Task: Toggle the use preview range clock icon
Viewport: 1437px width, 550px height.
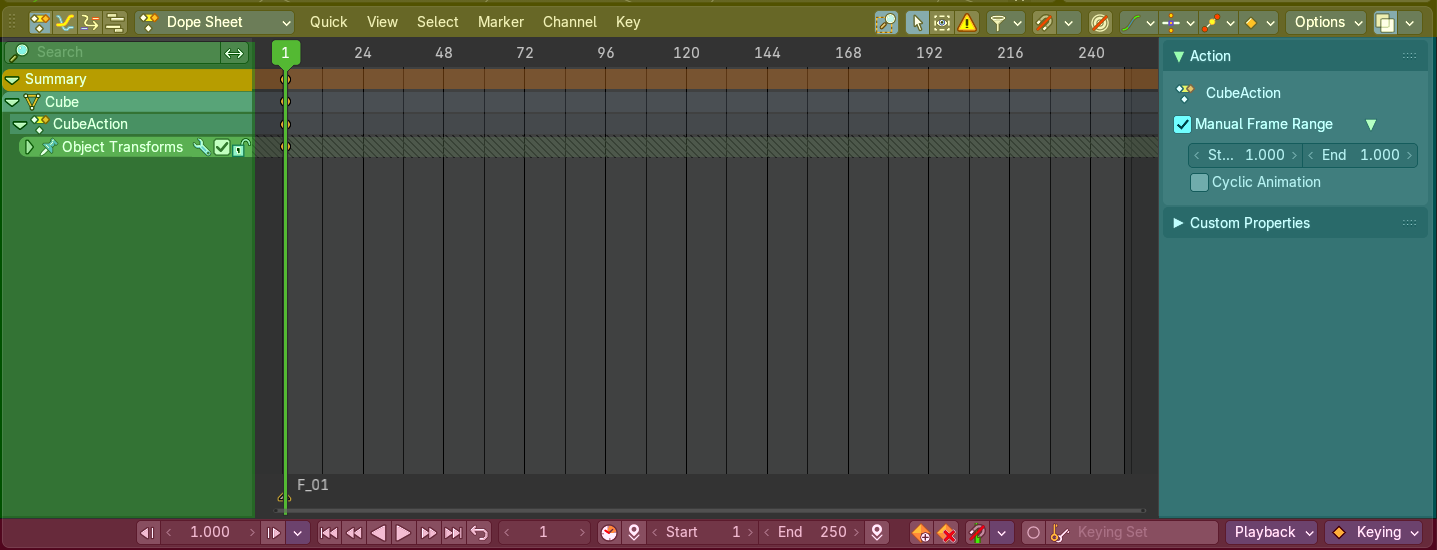Action: [609, 533]
